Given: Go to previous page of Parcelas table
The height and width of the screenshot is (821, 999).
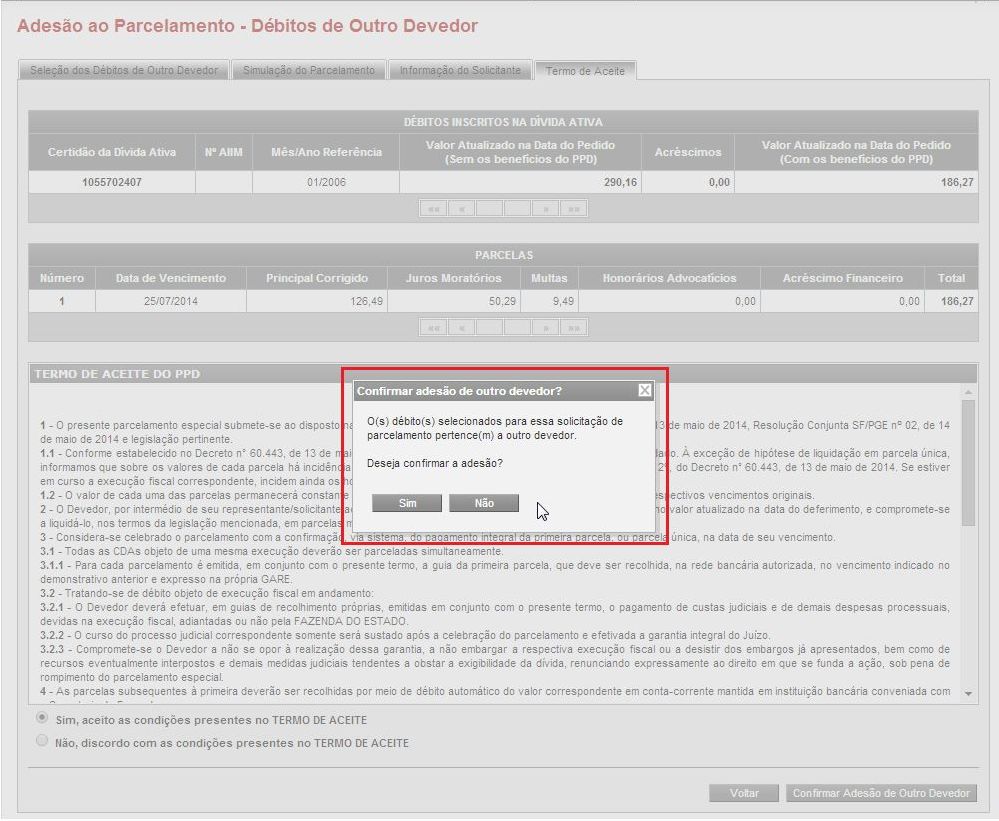Looking at the screenshot, I should point(461,327).
